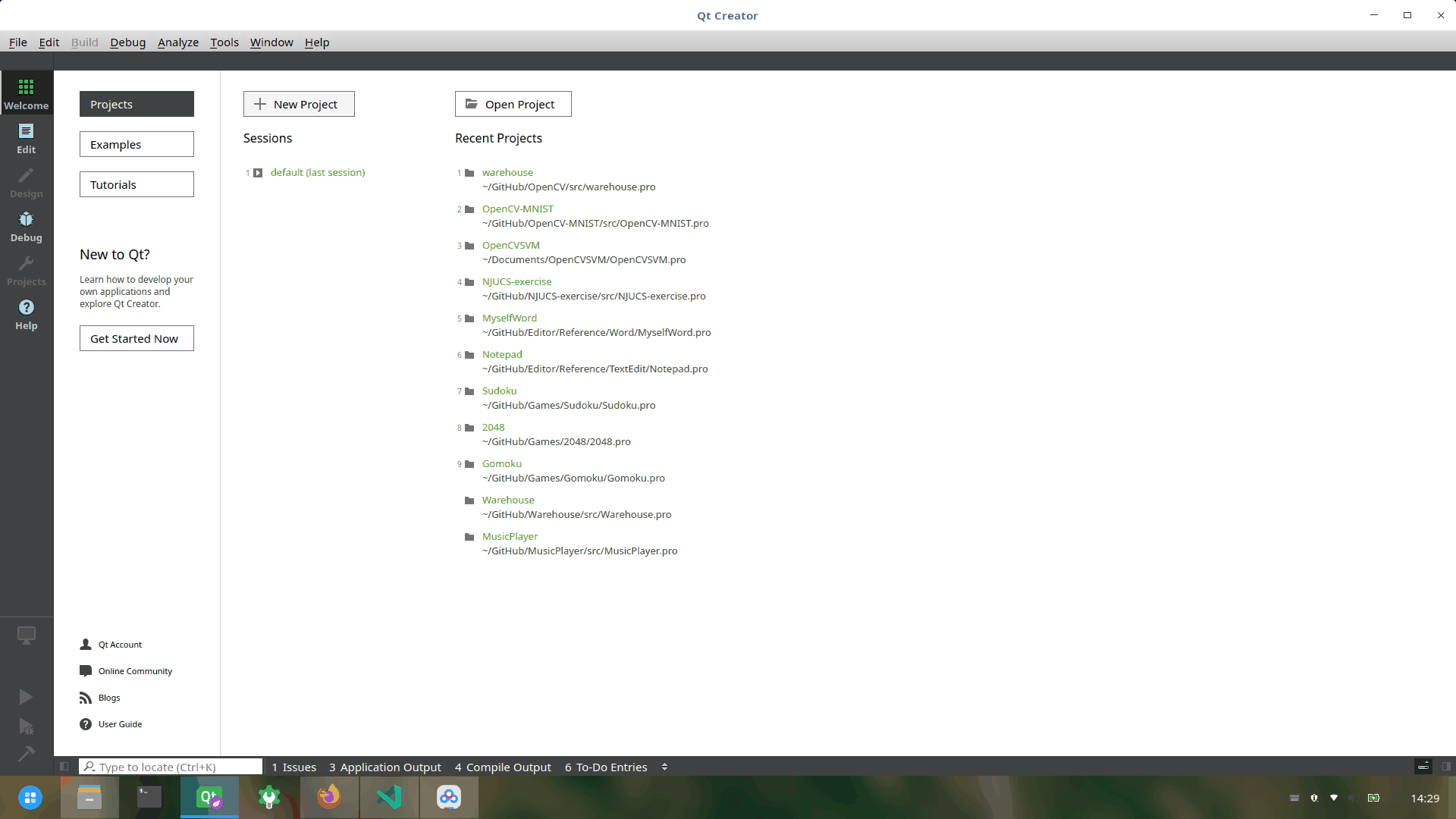Expand the To-Do Entries panel

click(x=605, y=766)
